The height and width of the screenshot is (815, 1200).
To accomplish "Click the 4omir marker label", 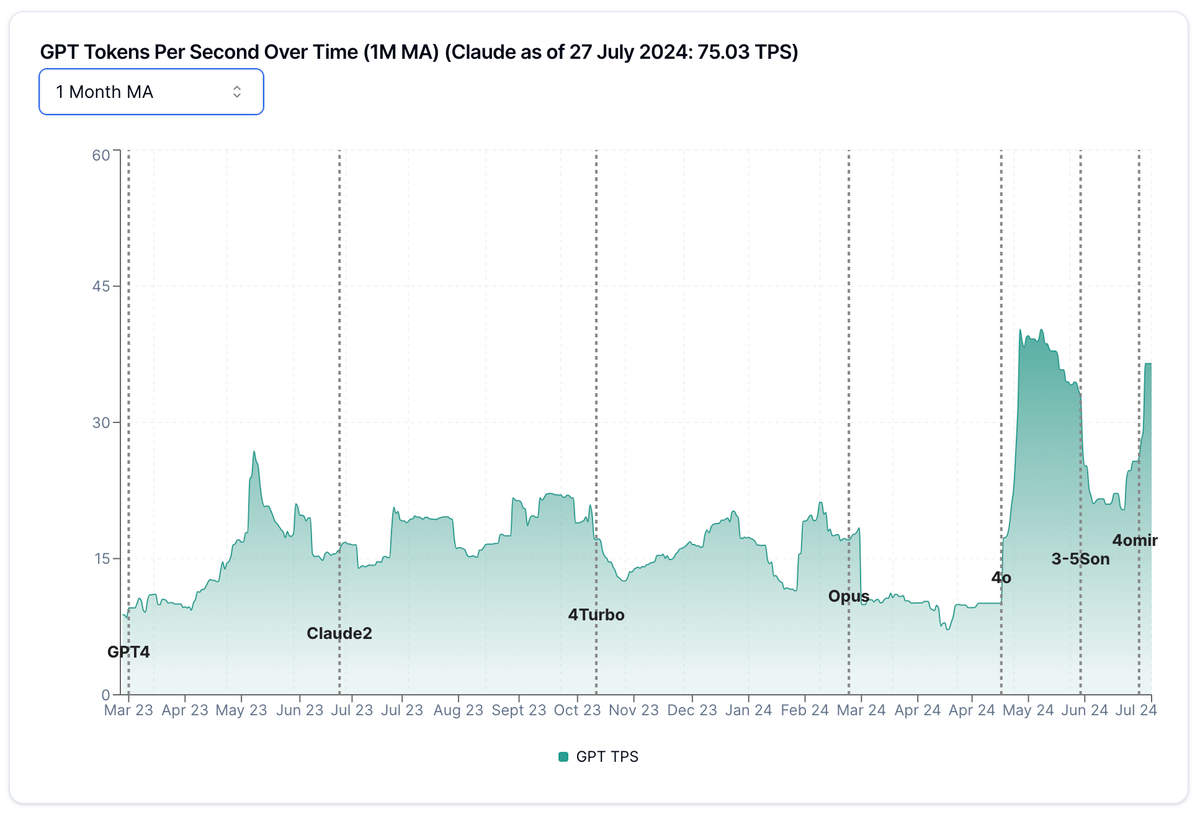I will [x=1135, y=541].
